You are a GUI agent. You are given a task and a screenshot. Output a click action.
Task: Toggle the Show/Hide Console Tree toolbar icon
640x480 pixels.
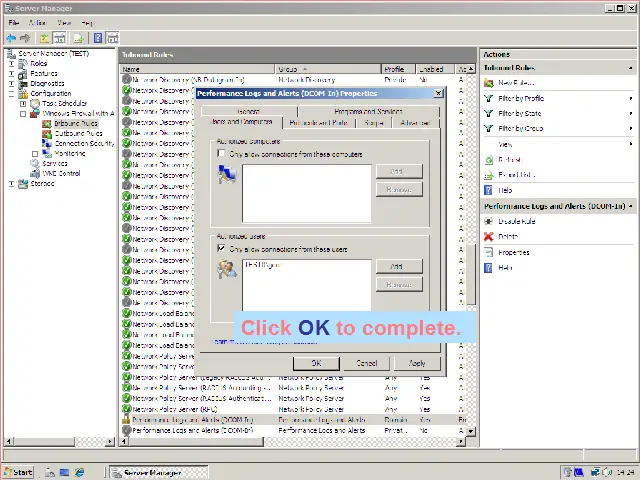click(59, 38)
